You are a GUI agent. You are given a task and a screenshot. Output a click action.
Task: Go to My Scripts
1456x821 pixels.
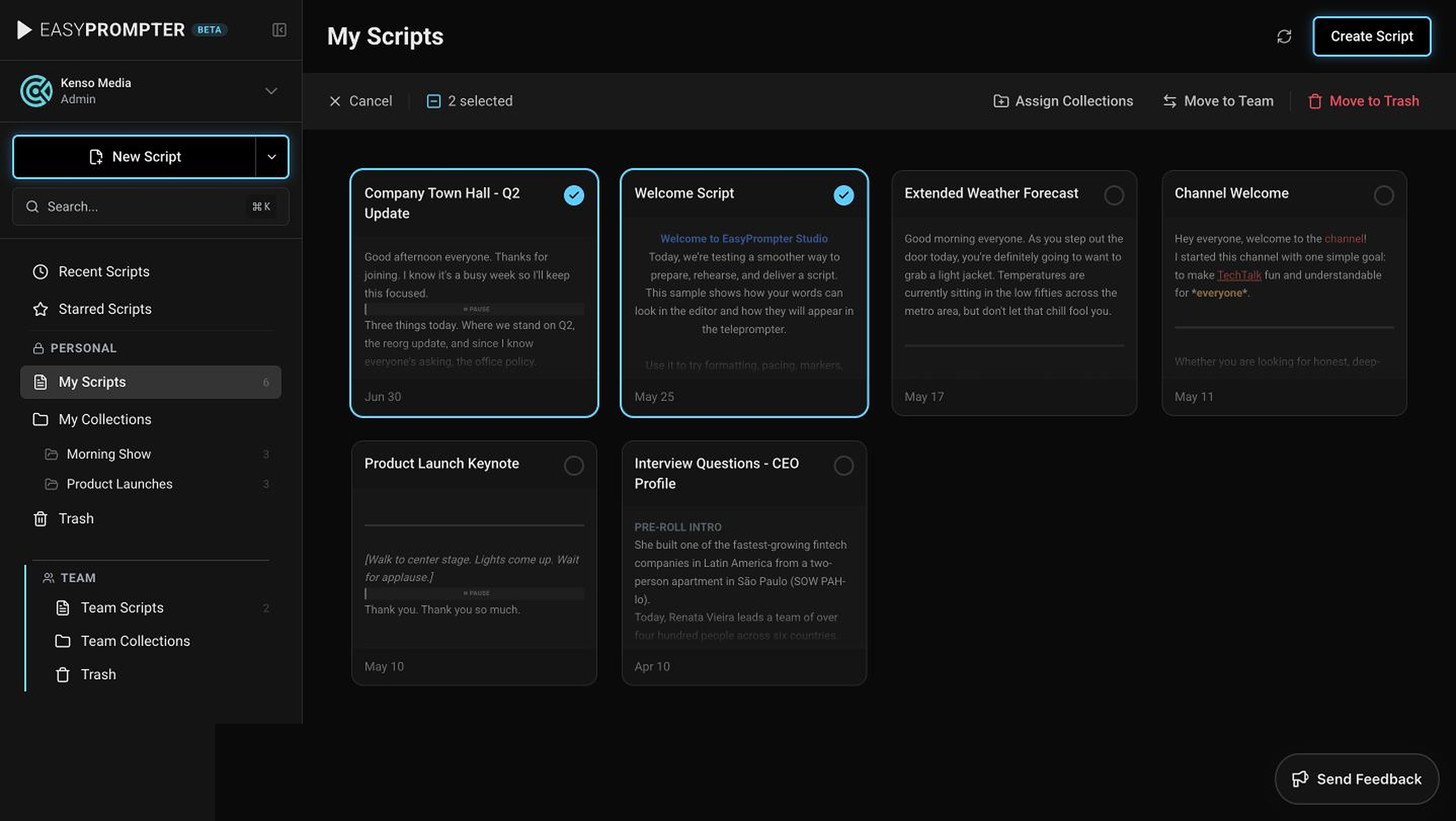click(151, 383)
